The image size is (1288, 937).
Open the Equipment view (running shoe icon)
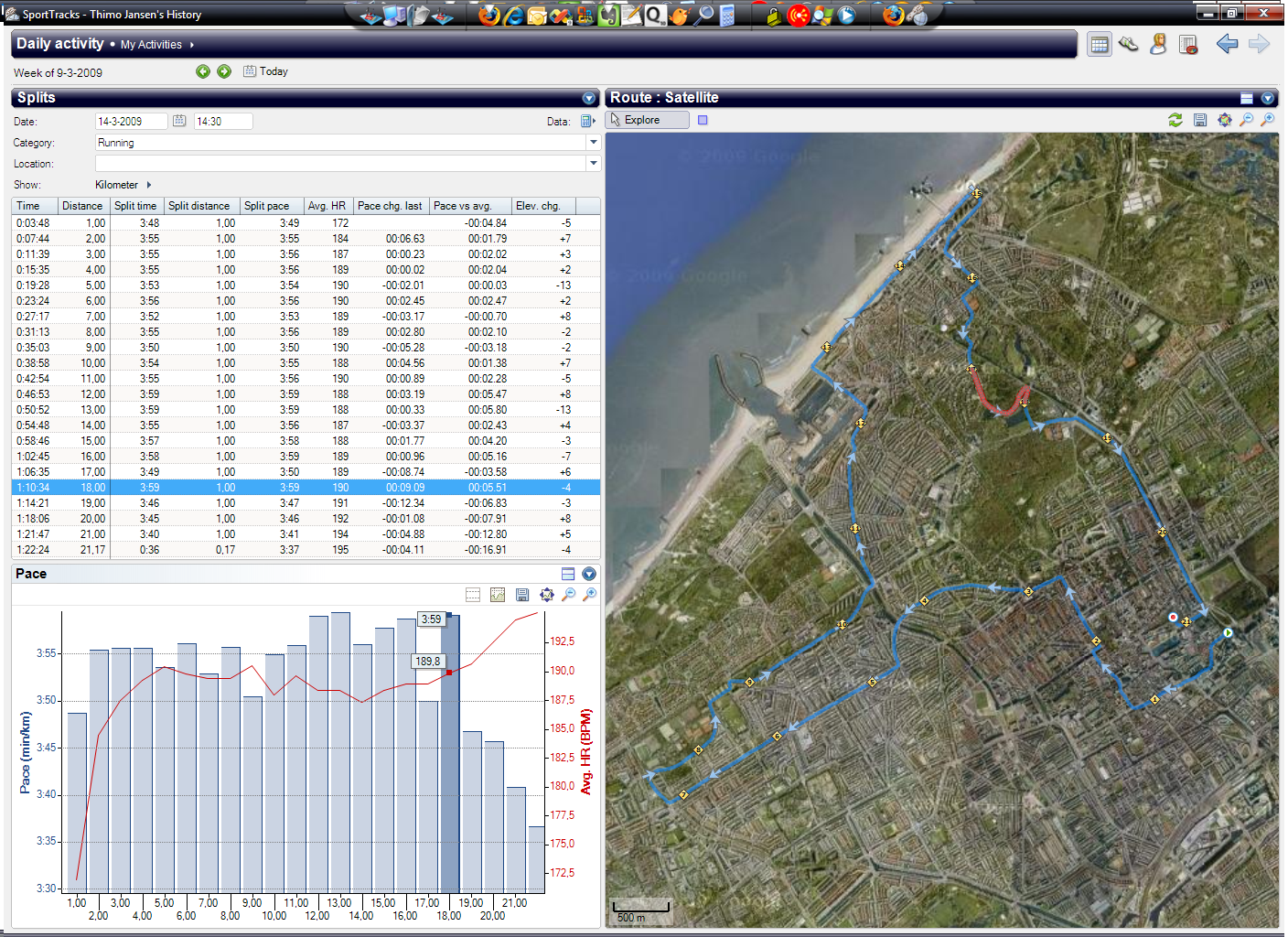tap(1129, 44)
